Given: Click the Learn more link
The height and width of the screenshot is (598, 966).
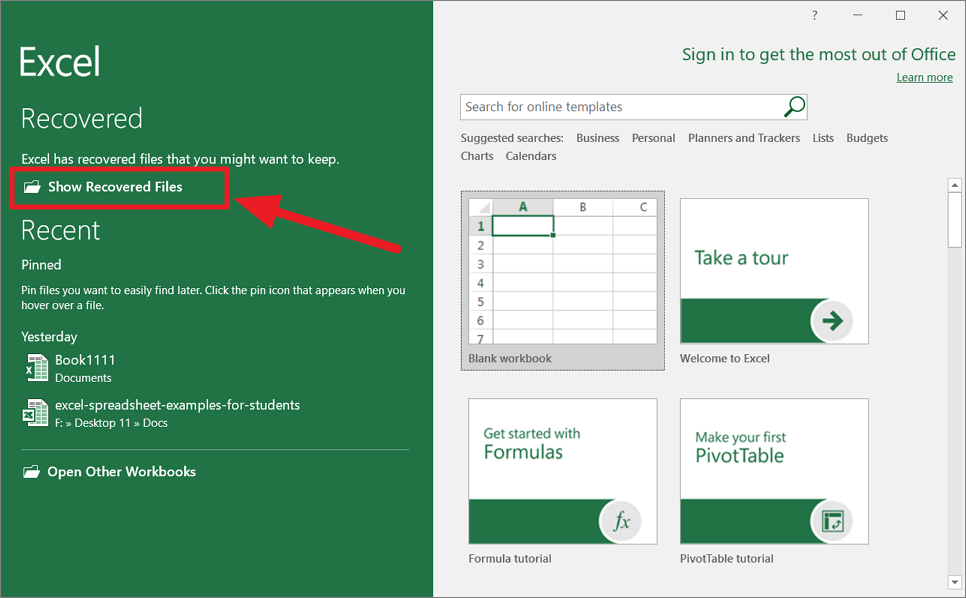Looking at the screenshot, I should click(924, 77).
